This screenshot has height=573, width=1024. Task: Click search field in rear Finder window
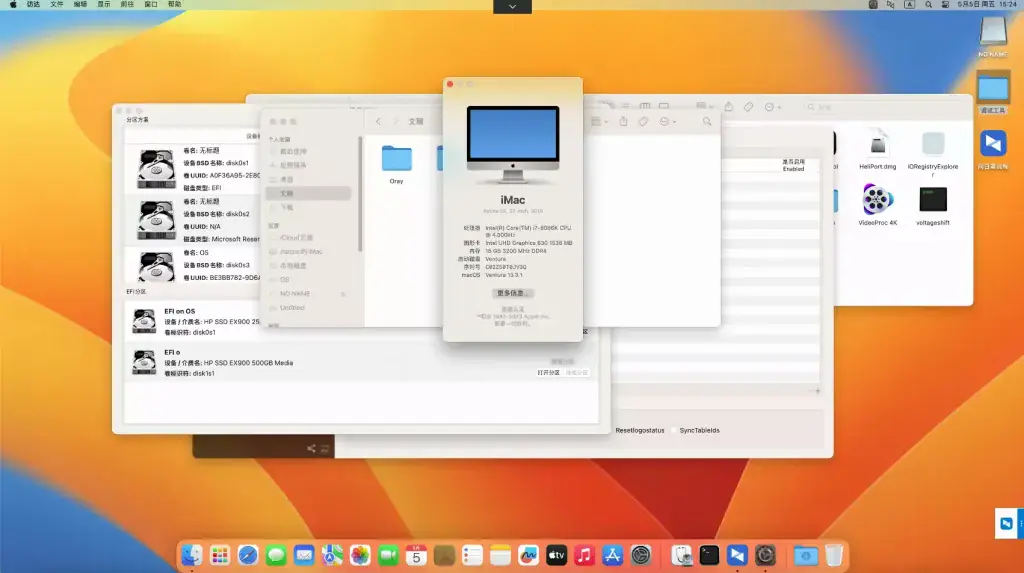(x=882, y=107)
